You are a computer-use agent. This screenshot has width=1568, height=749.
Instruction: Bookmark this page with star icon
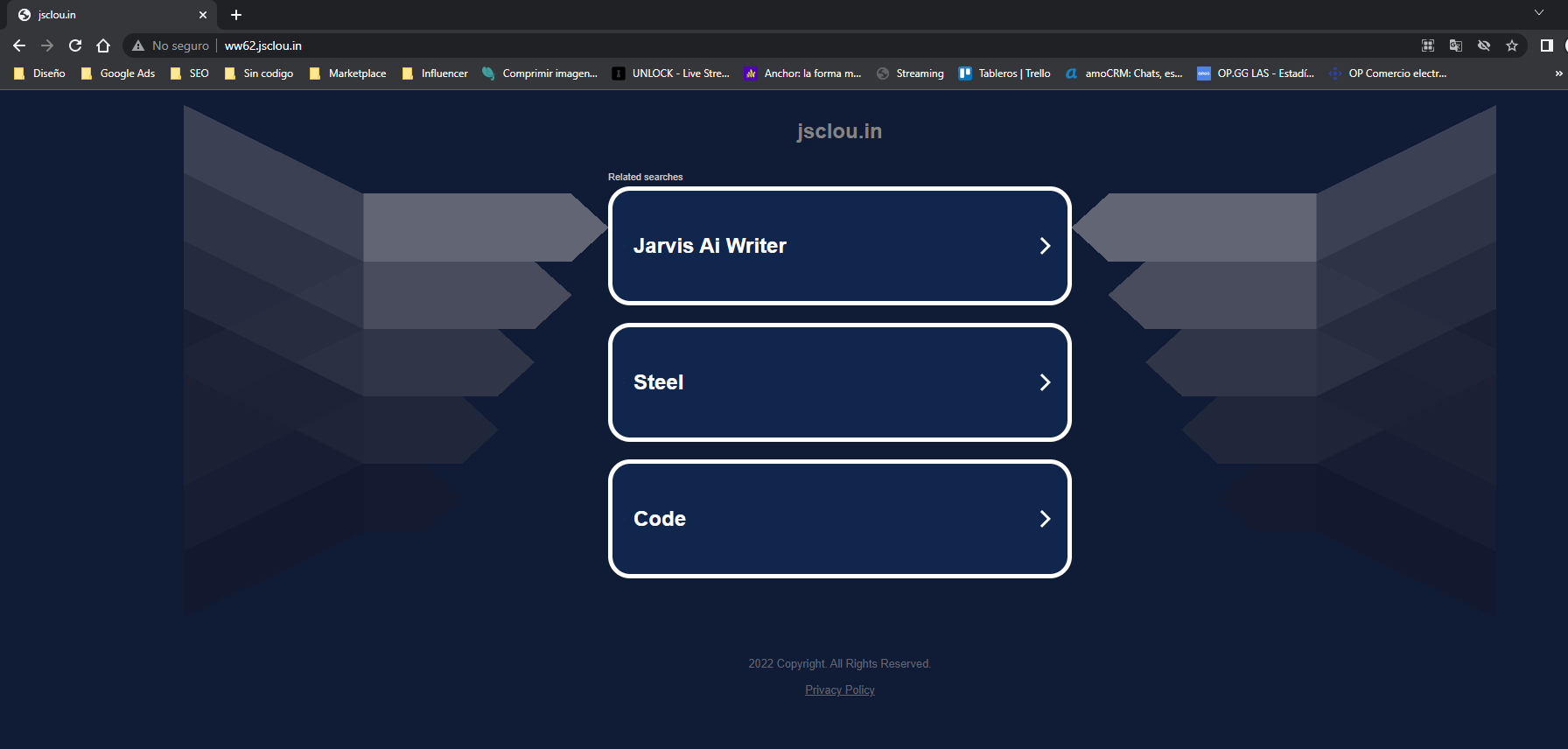pyautogui.click(x=1512, y=45)
